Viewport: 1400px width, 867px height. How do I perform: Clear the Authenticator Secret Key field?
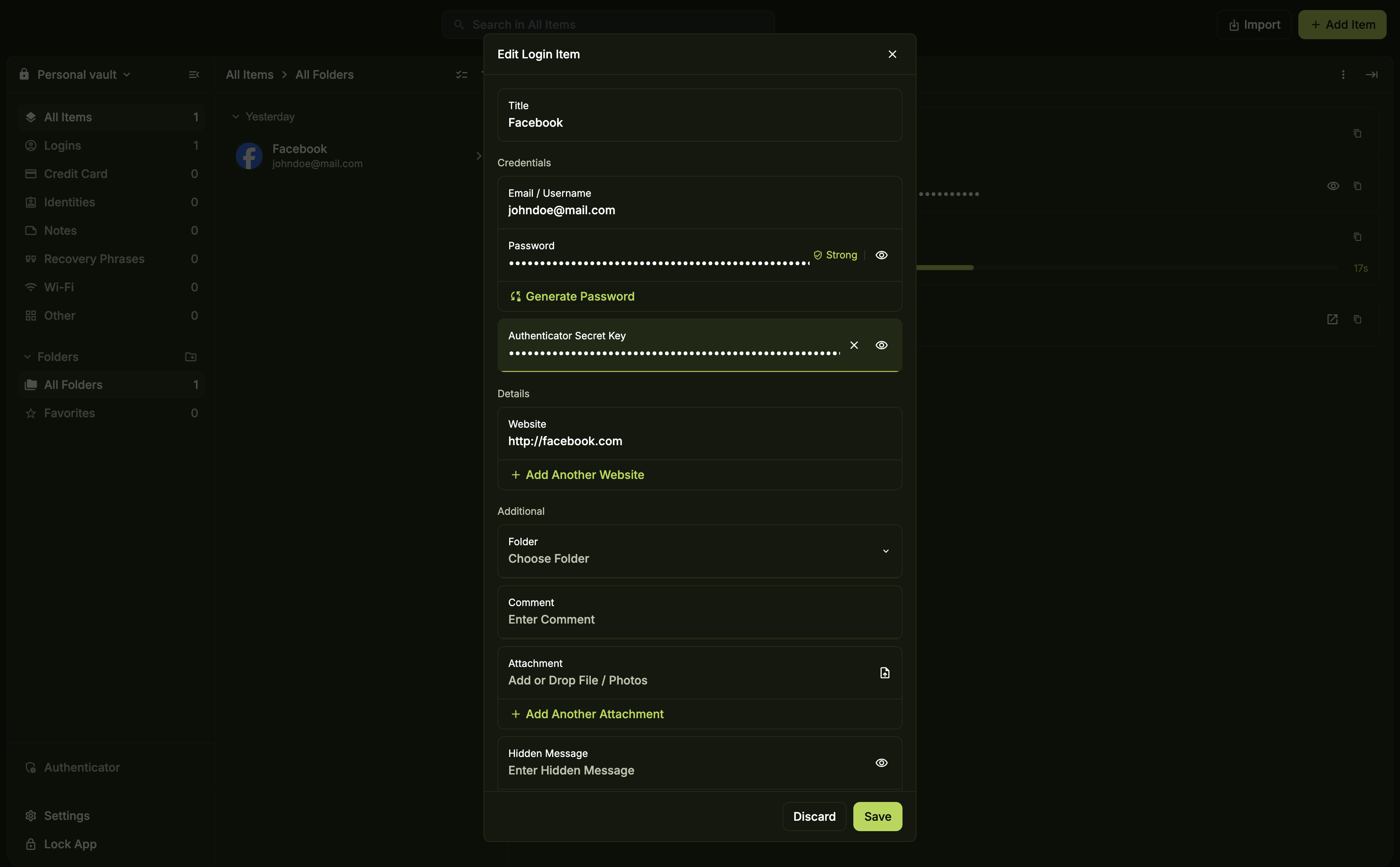click(x=854, y=345)
